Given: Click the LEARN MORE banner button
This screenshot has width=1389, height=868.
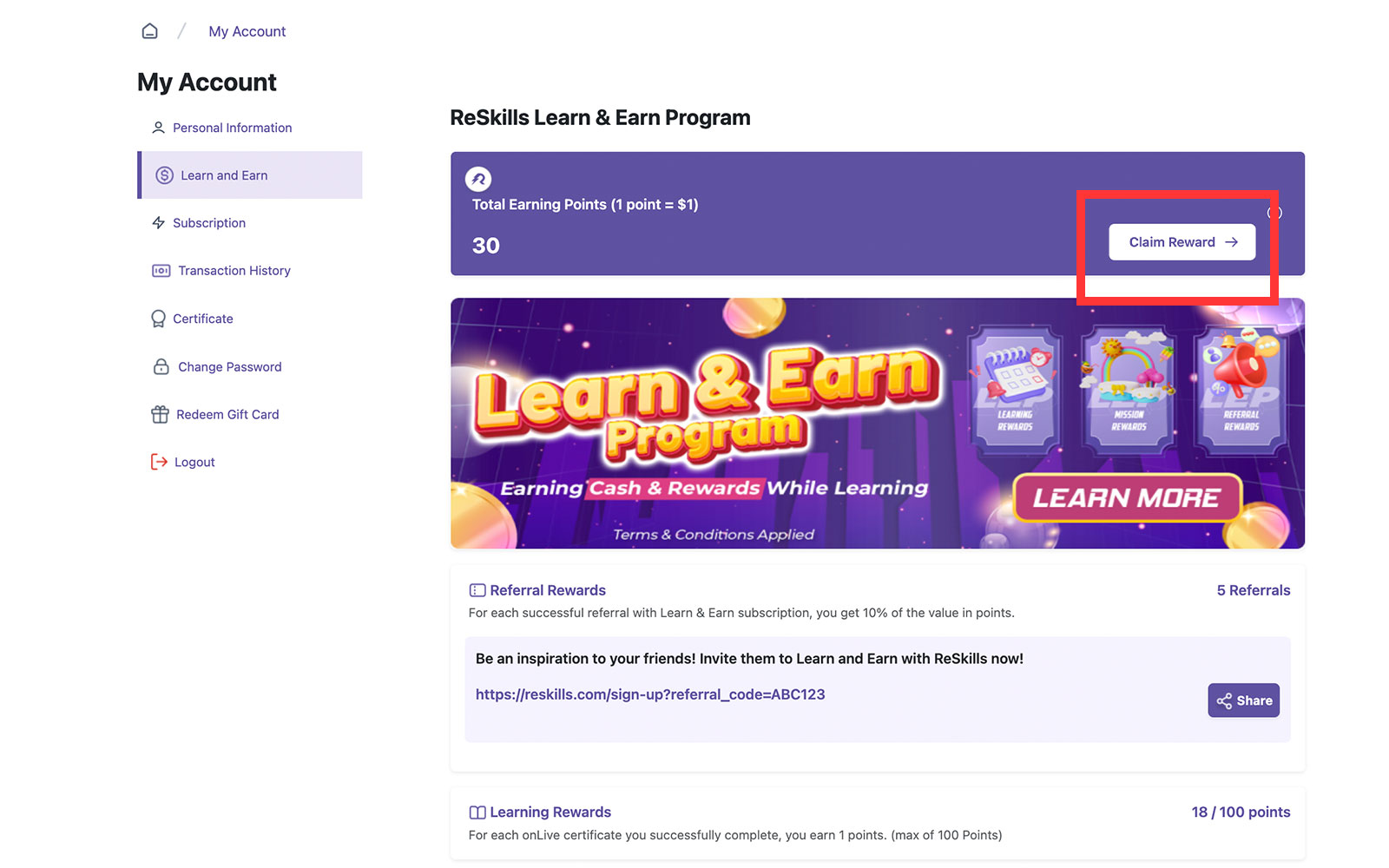Looking at the screenshot, I should click(1125, 497).
